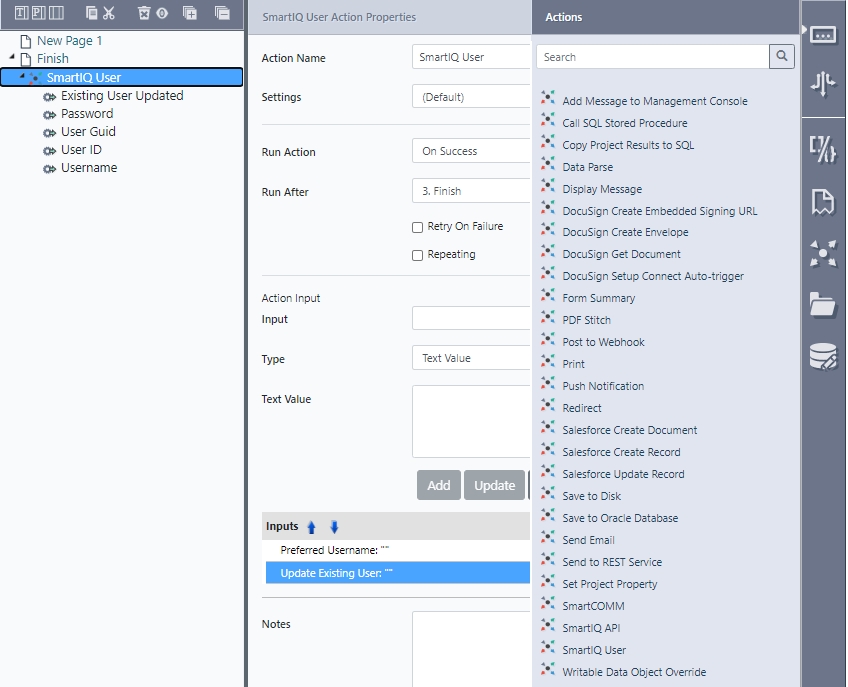
Task: Select Display Message action
Action: coord(602,189)
